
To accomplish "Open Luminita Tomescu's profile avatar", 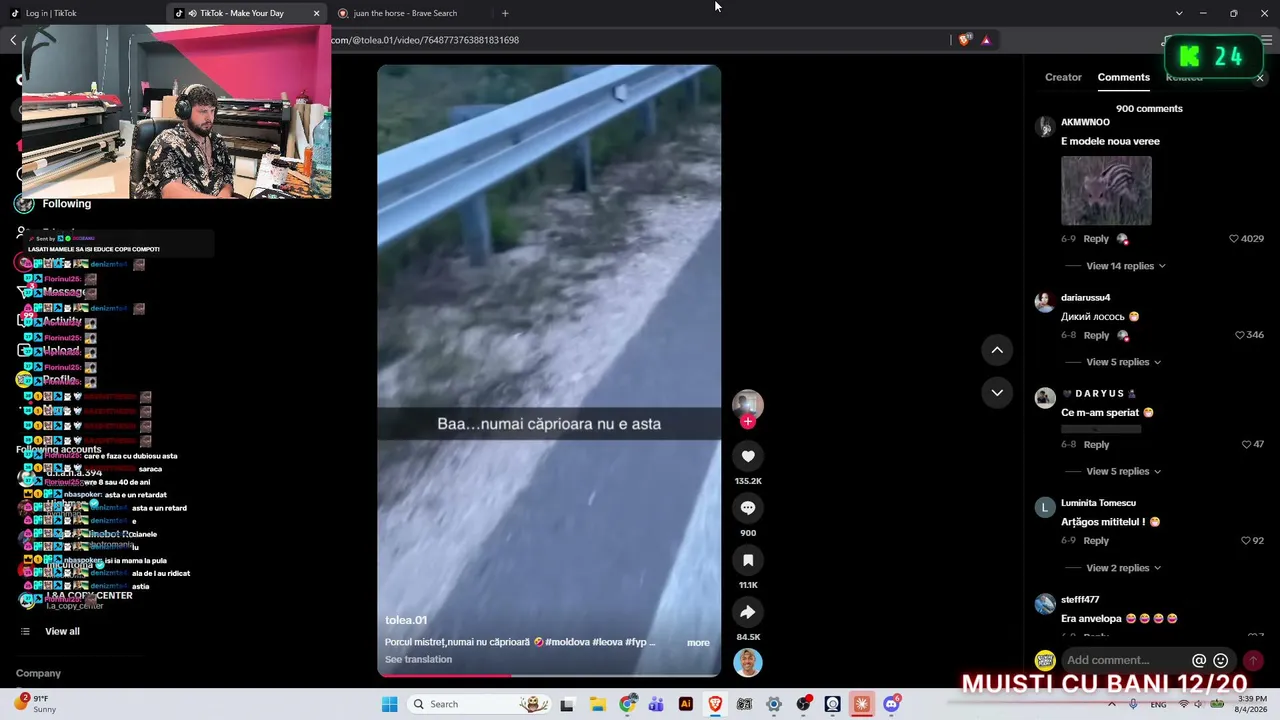I will click(1045, 507).
